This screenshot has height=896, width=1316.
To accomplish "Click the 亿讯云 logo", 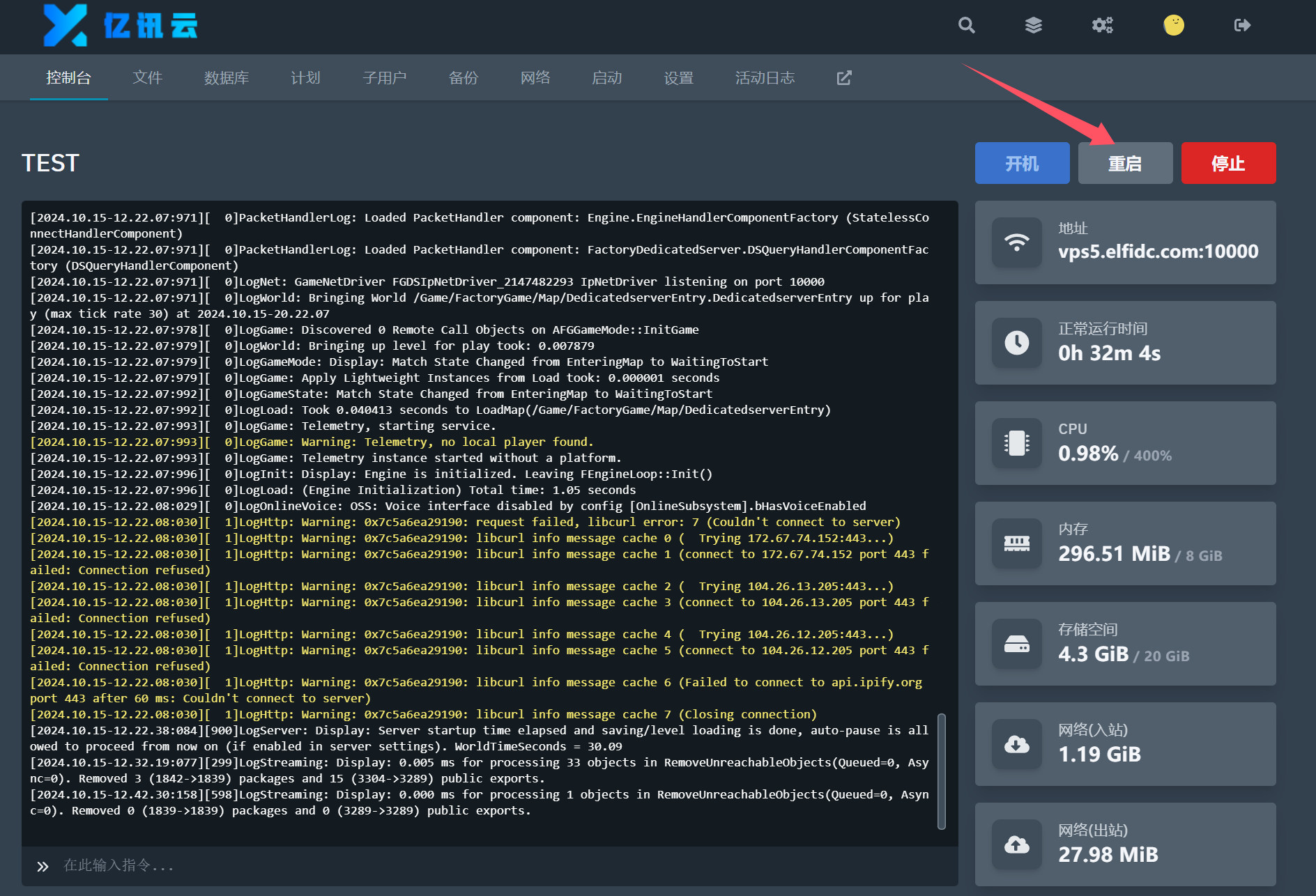I will [x=121, y=26].
